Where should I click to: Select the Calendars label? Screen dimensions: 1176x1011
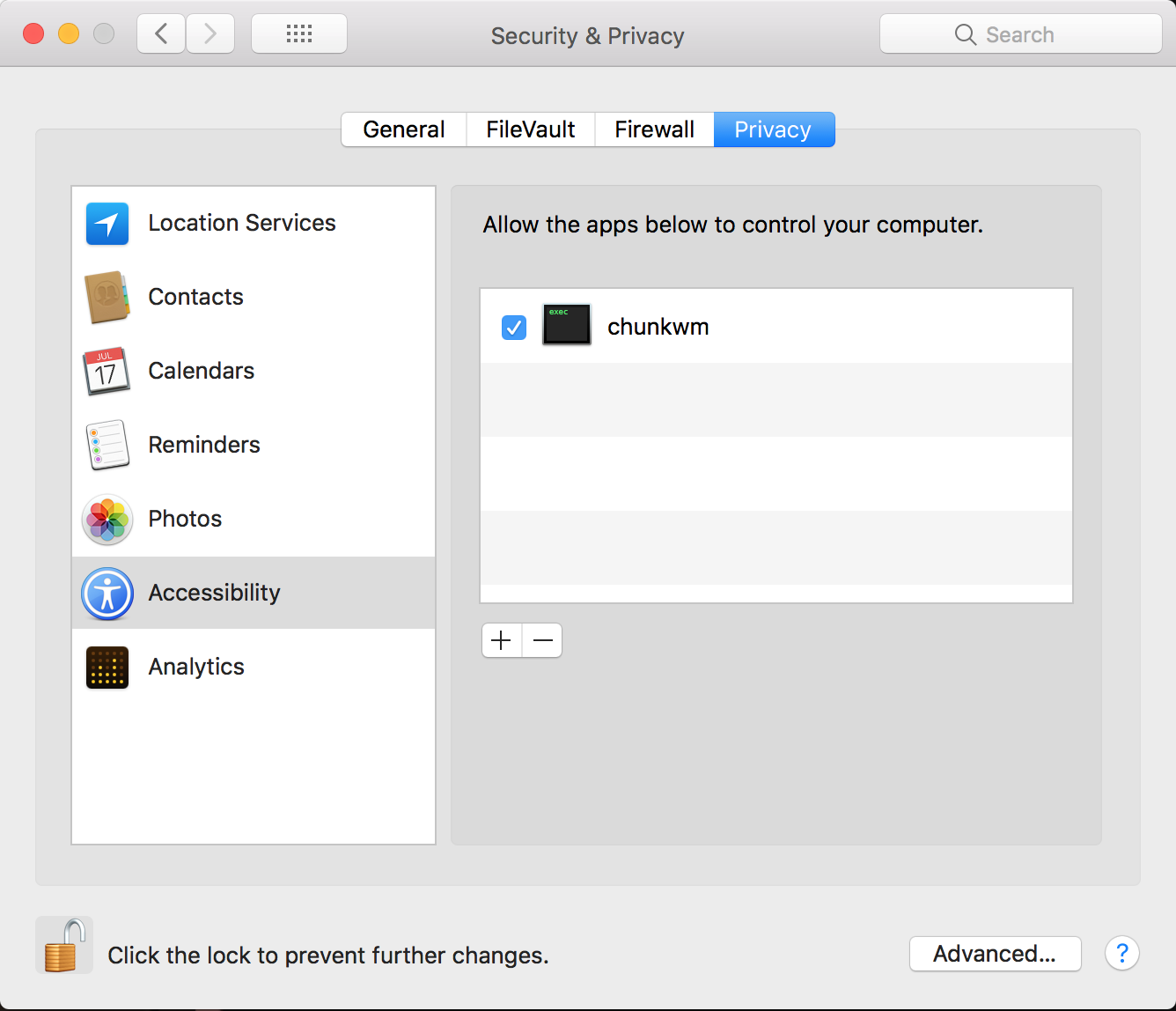pyautogui.click(x=202, y=371)
